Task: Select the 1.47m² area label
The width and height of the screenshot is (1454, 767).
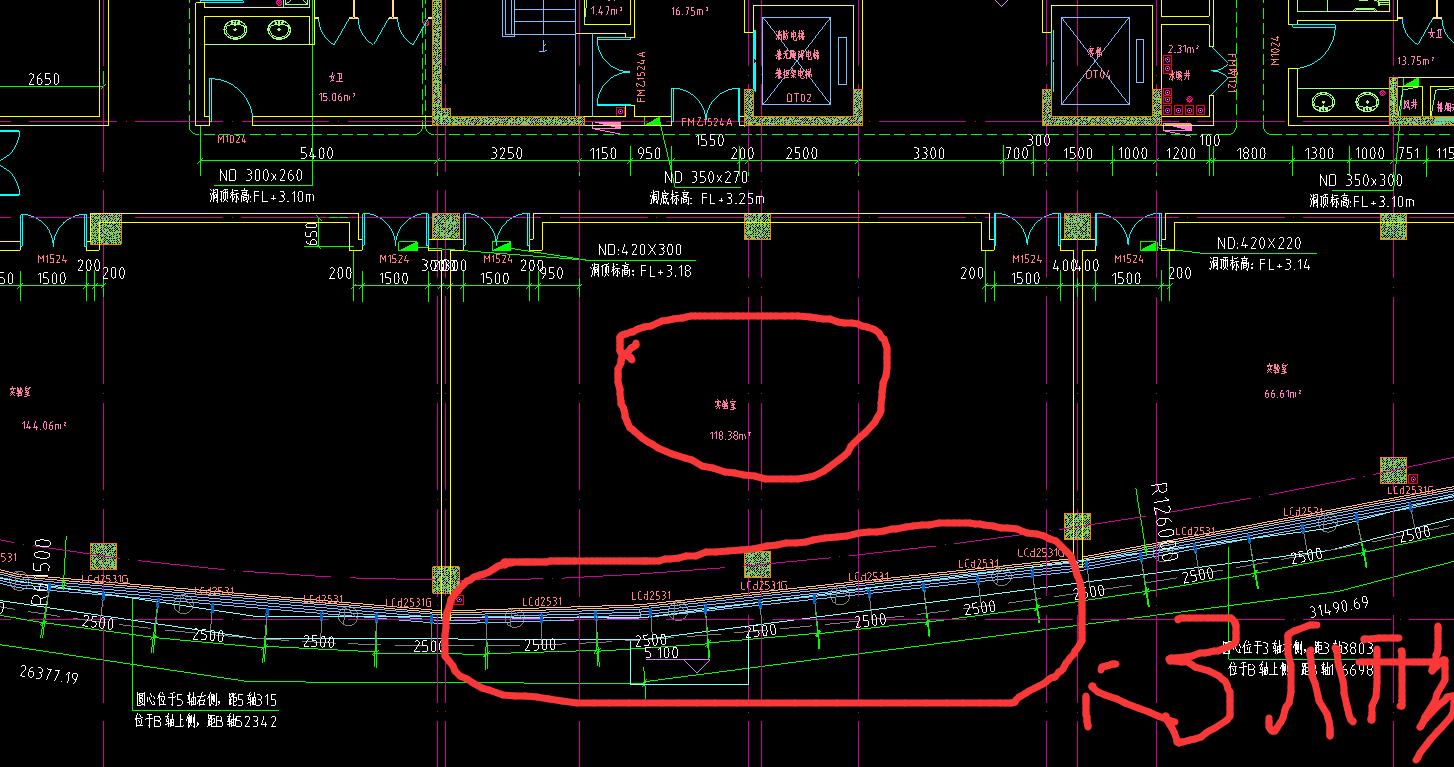Action: tap(606, 11)
